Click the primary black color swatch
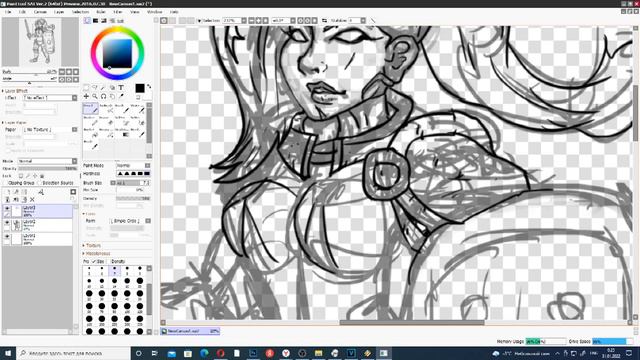This screenshot has height=360, width=640. (140, 88)
